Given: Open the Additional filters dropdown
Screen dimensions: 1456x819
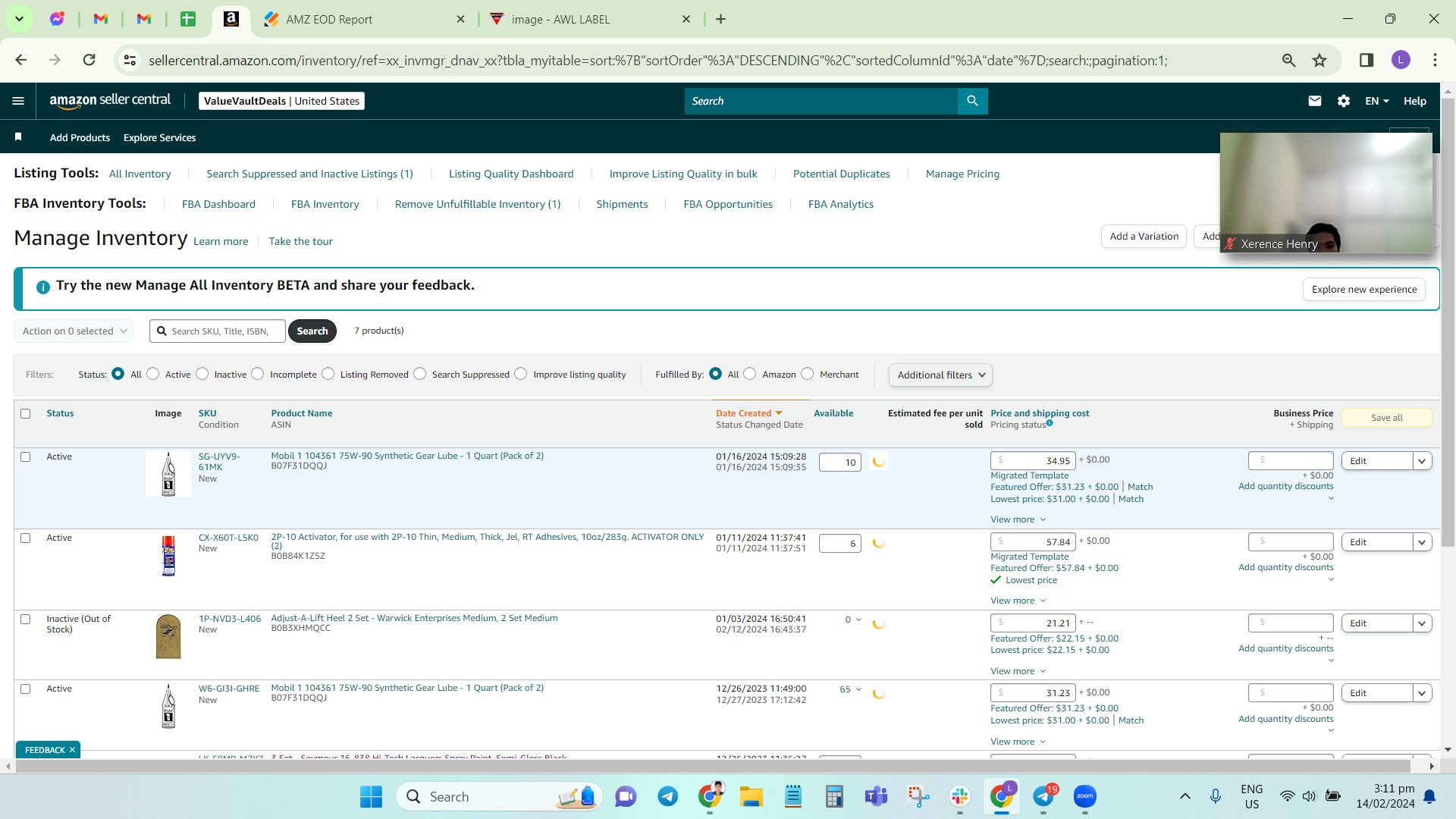Looking at the screenshot, I should click(x=940, y=375).
